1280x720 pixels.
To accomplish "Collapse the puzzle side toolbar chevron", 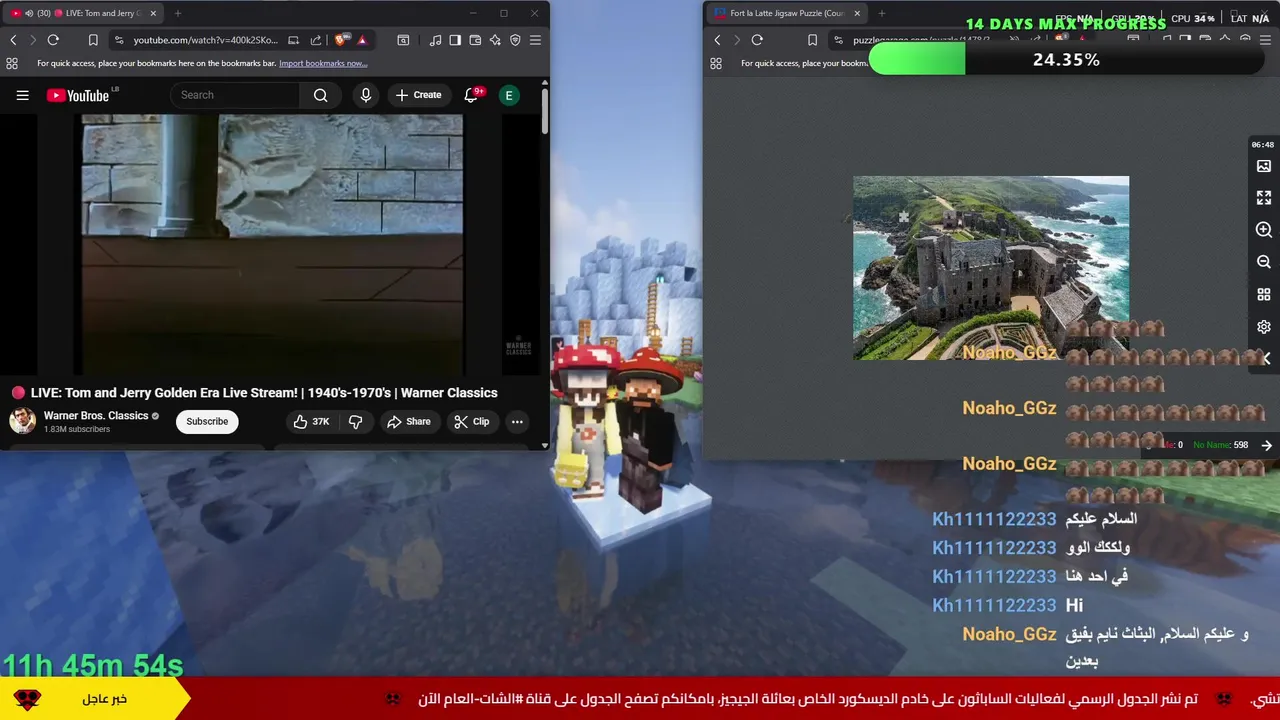I will pyautogui.click(x=1266, y=358).
